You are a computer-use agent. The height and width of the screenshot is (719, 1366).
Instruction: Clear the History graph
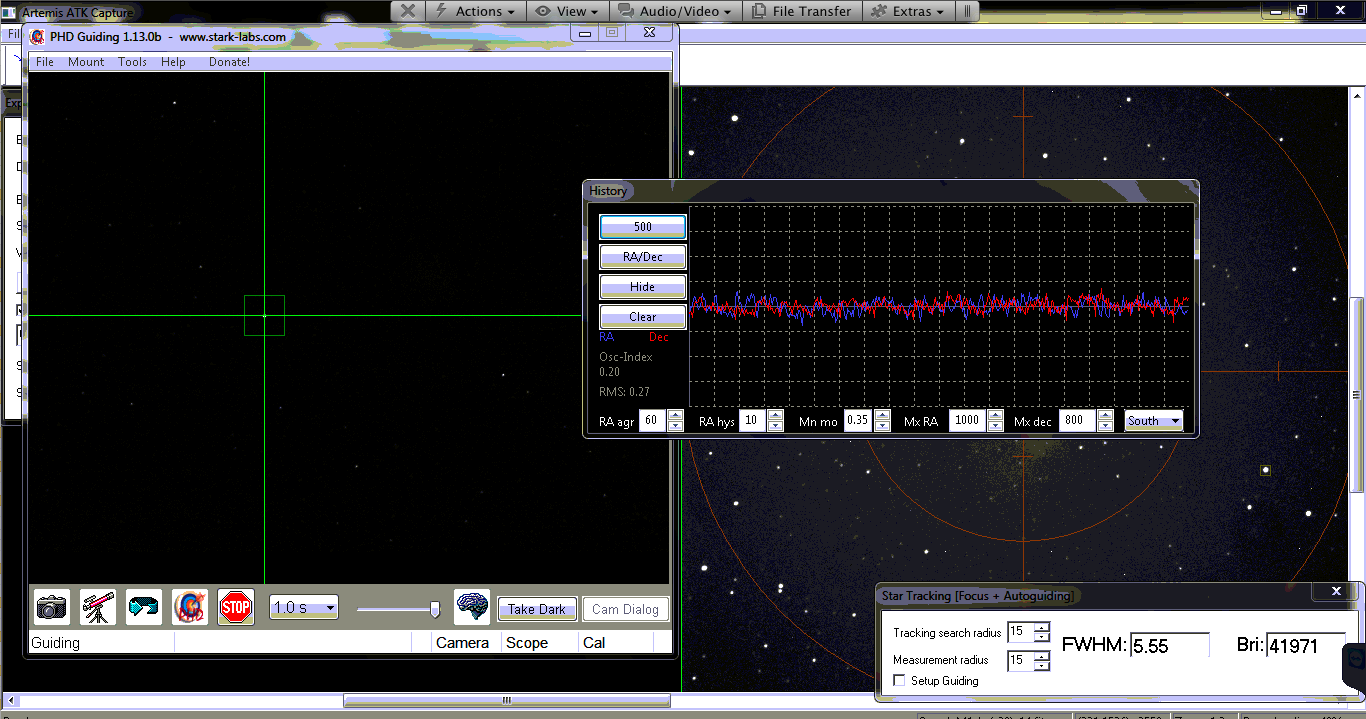(x=642, y=317)
